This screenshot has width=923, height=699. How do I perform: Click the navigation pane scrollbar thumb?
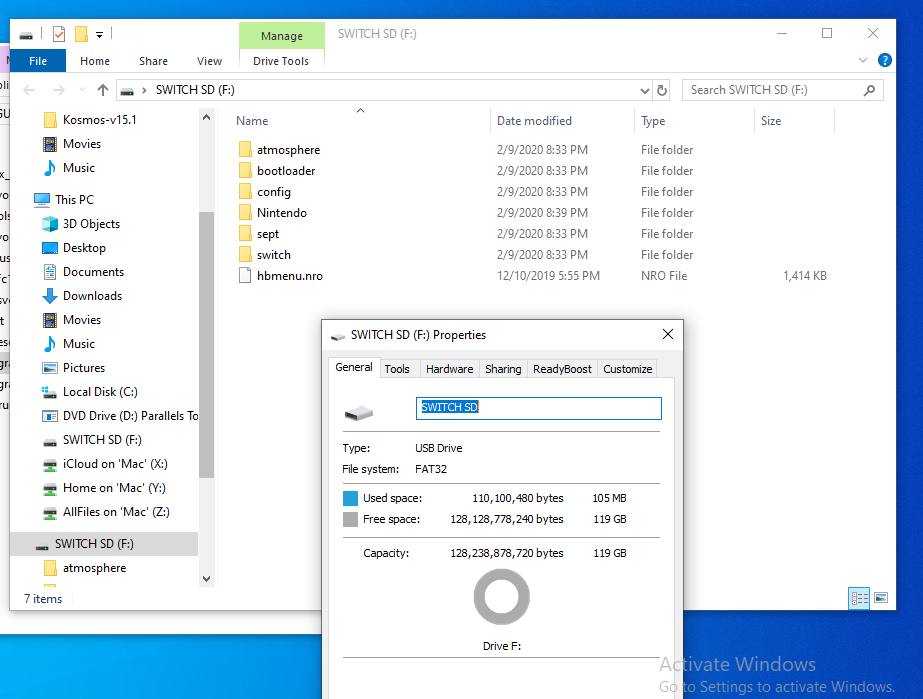pos(206,344)
